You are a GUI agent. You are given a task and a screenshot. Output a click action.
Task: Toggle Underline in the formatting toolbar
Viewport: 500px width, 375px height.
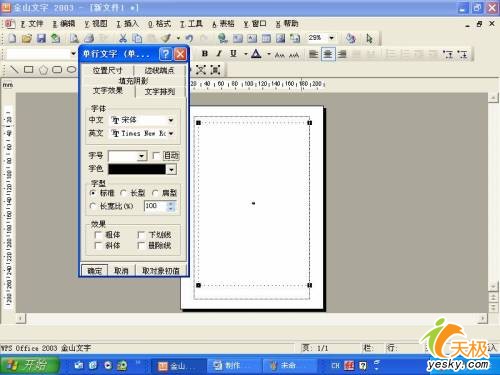(233, 53)
